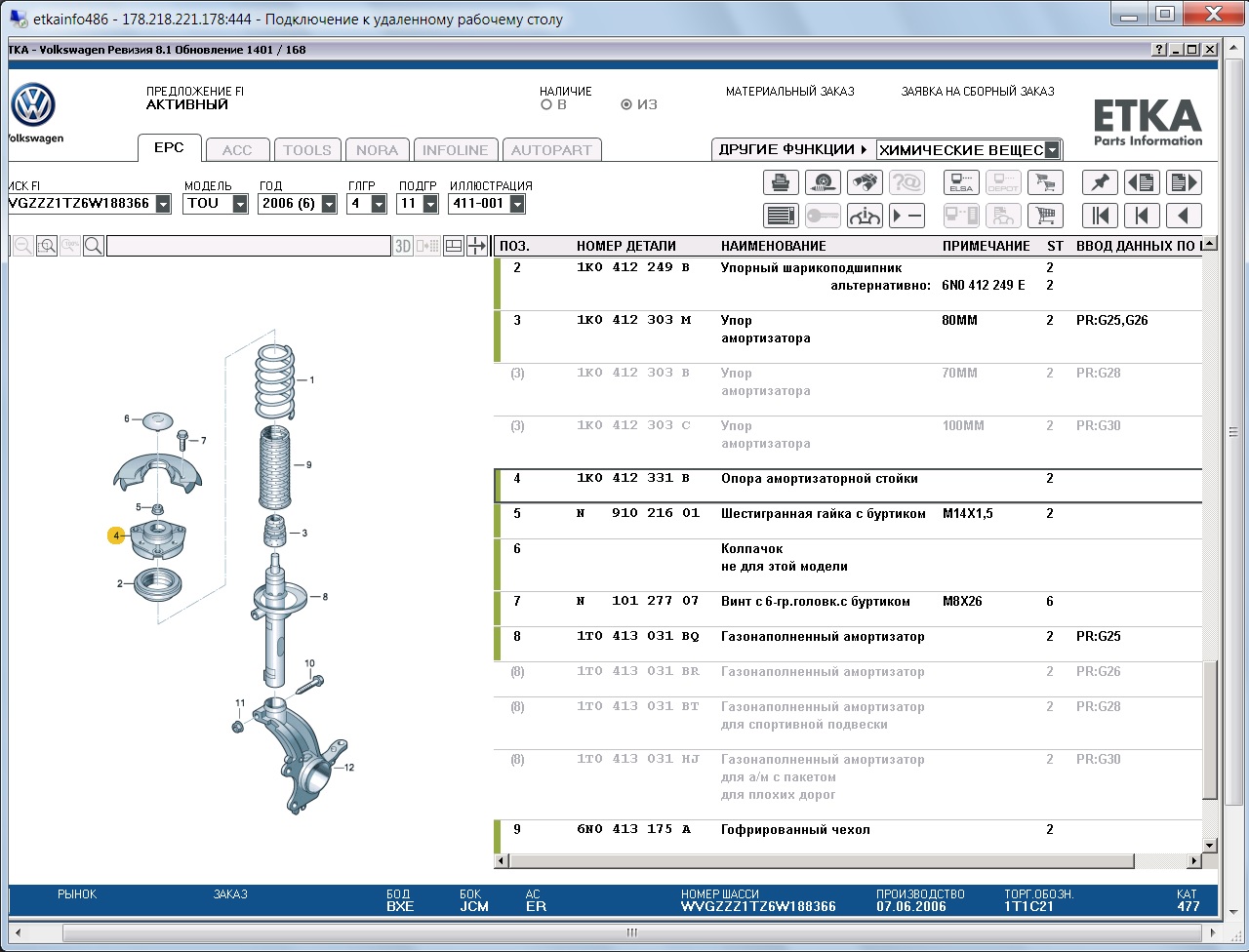Expand the ДРУГИЕ ФУНКЦИИ menu

(793, 149)
